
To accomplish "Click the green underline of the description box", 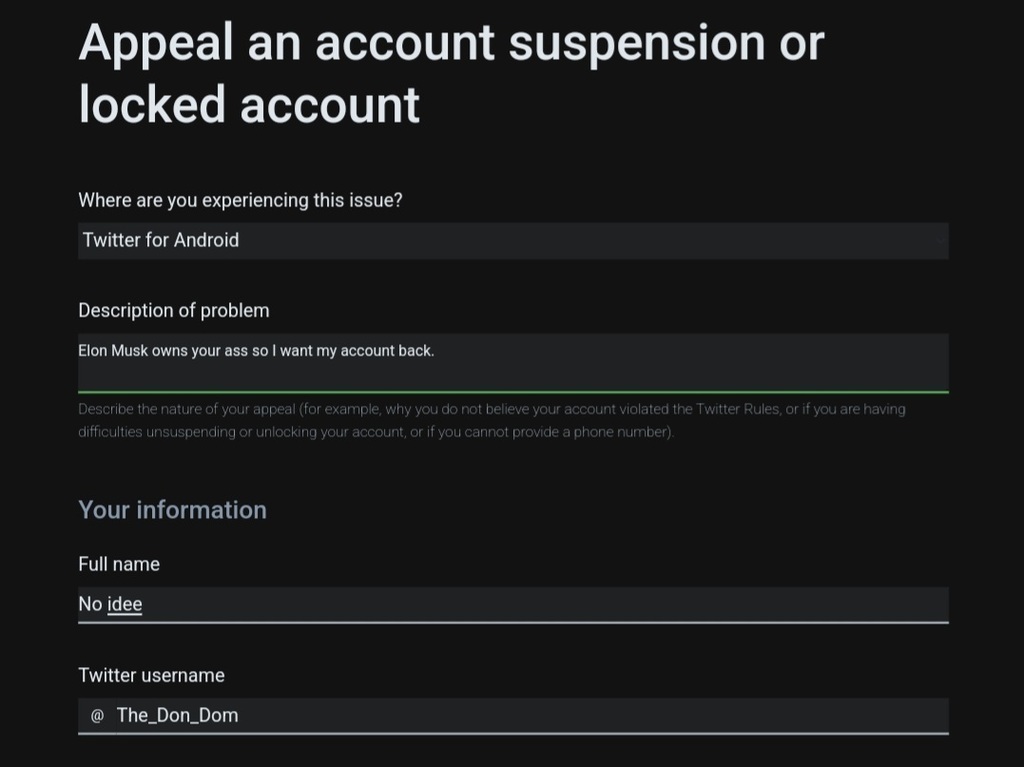I will pyautogui.click(x=513, y=392).
